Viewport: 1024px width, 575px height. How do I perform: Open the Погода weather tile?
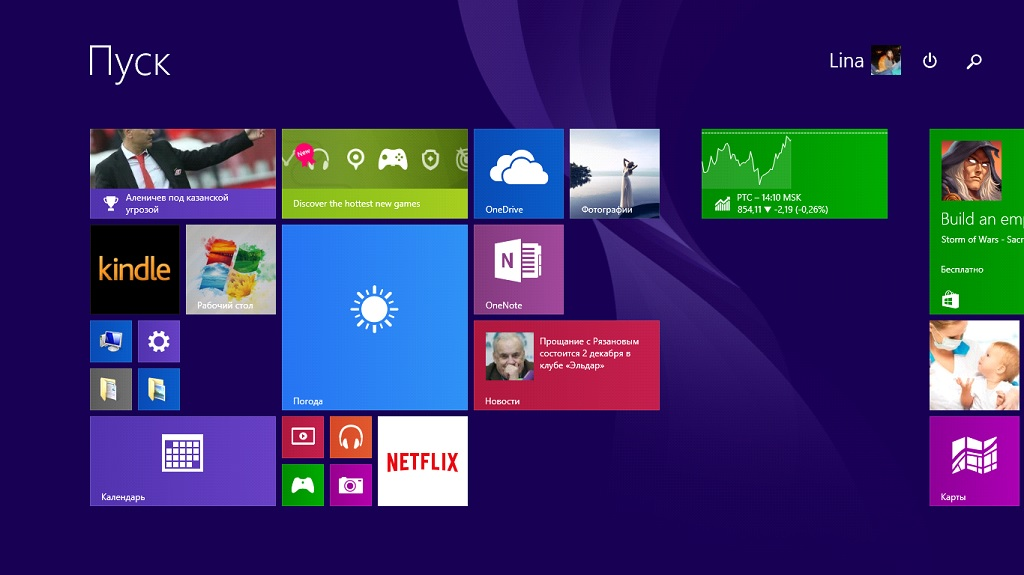tap(375, 318)
